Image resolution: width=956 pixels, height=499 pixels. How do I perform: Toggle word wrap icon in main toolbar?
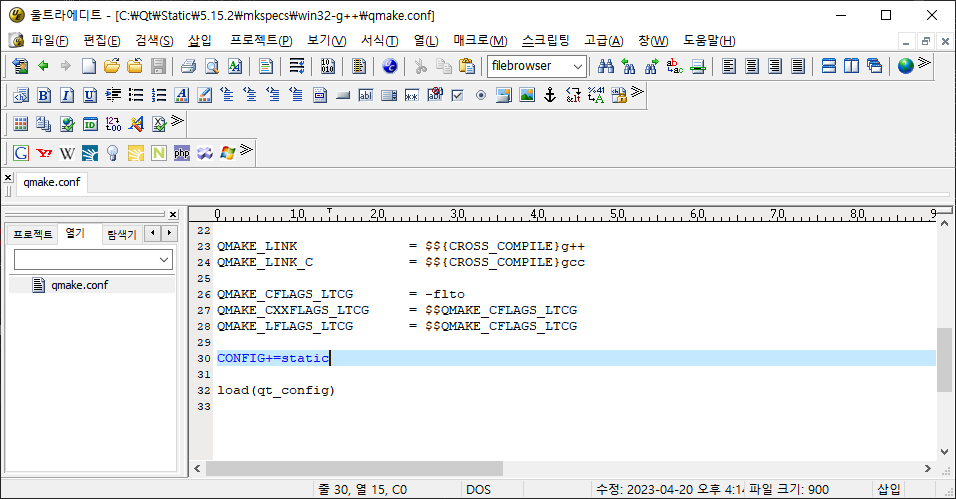[x=297, y=66]
